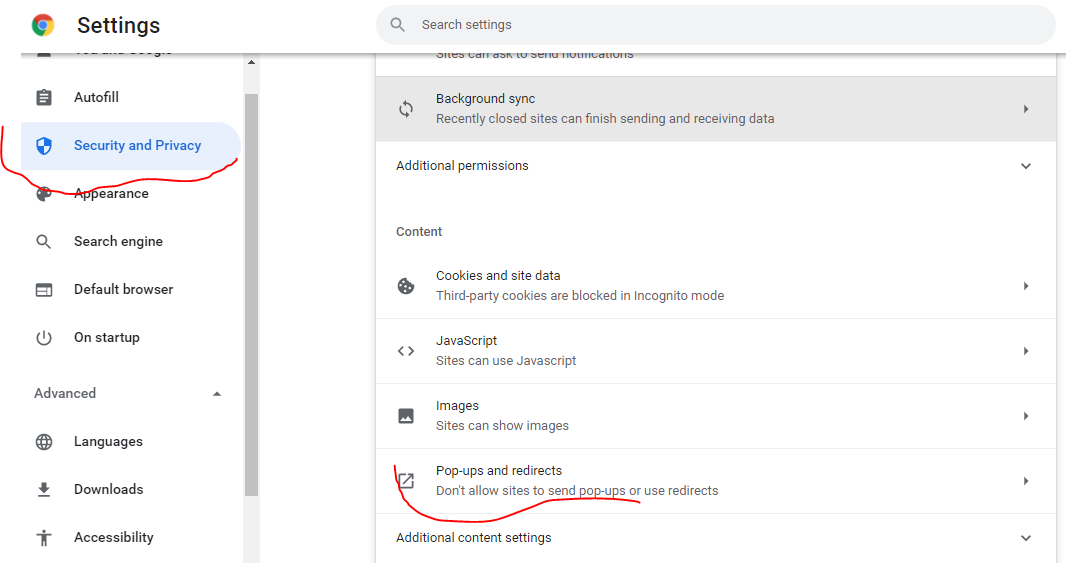Click 'Sites can use Javascript' text

[x=506, y=361]
